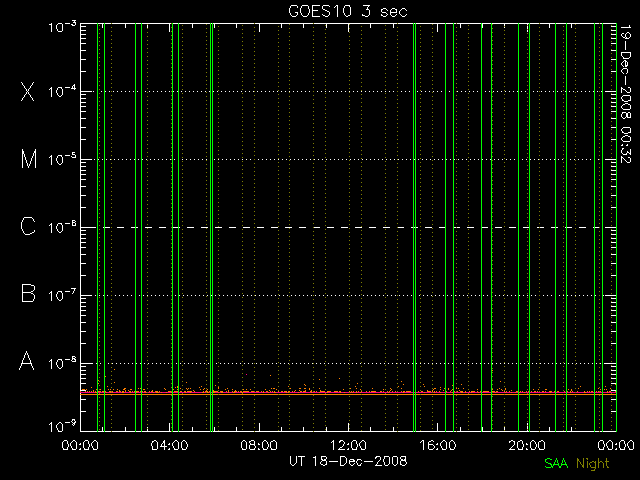
Task: Click the '19-Dec-2008 00:32' vertical timestamp
Action: click(626, 94)
